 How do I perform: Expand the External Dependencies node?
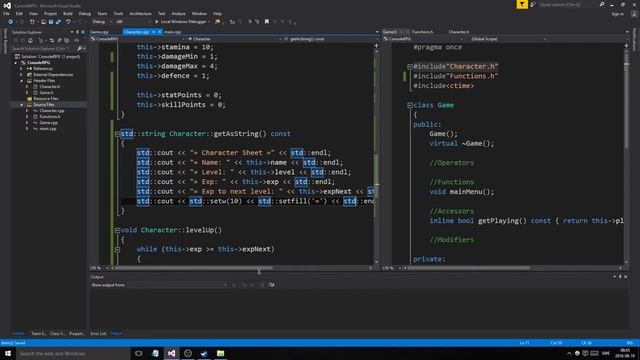pyautogui.click(x=22, y=75)
